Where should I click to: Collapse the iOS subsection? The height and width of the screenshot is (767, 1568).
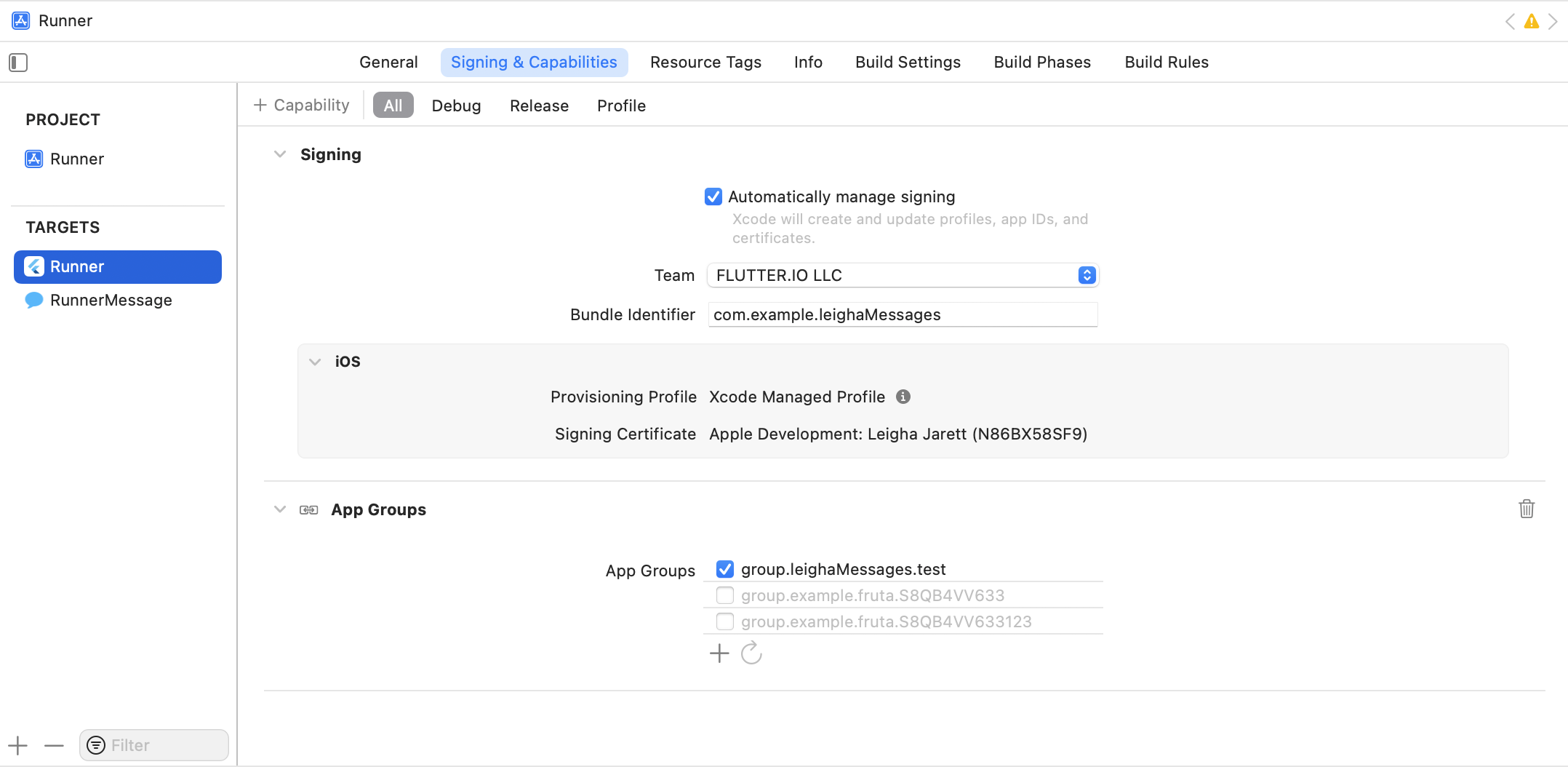(315, 361)
